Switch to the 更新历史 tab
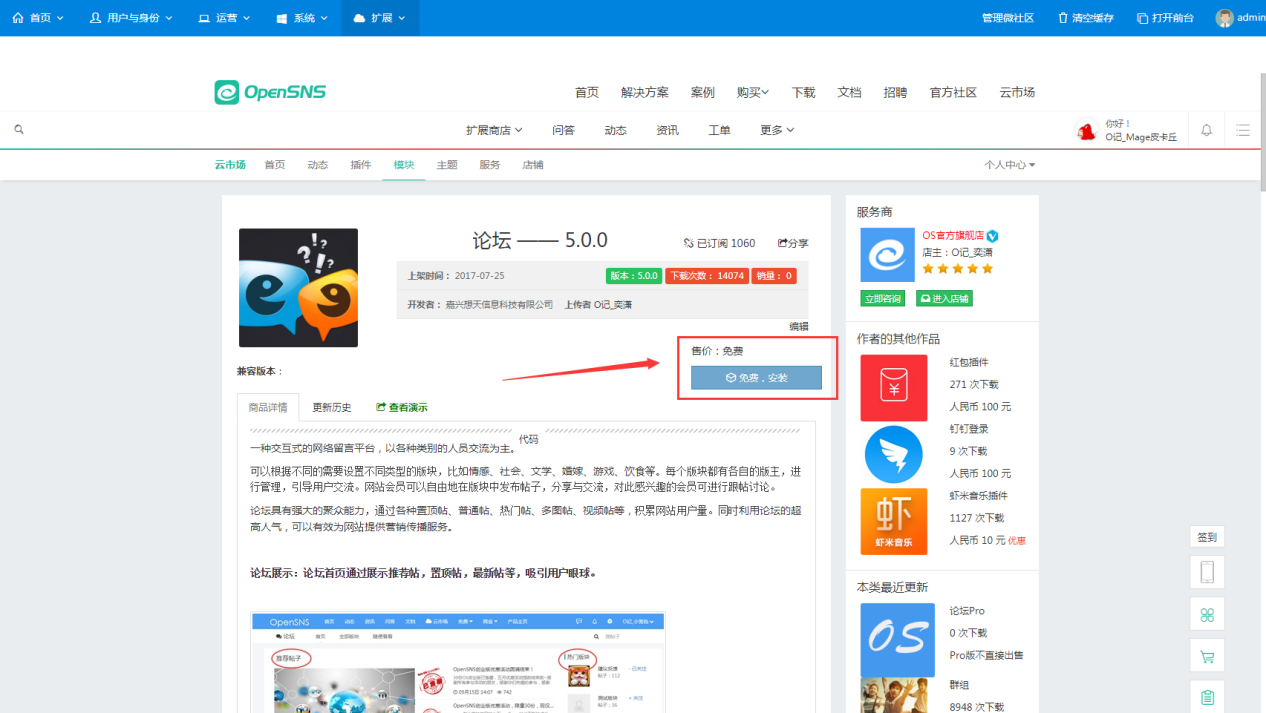 (332, 407)
